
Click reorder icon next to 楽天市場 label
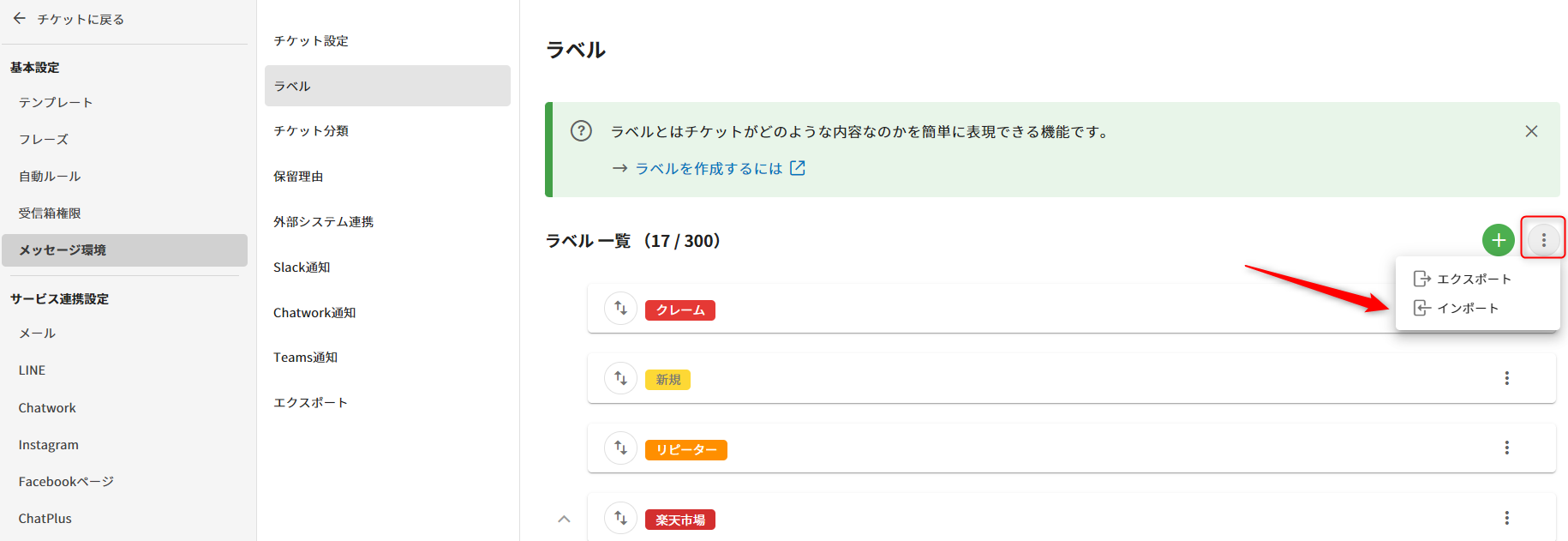click(x=621, y=518)
